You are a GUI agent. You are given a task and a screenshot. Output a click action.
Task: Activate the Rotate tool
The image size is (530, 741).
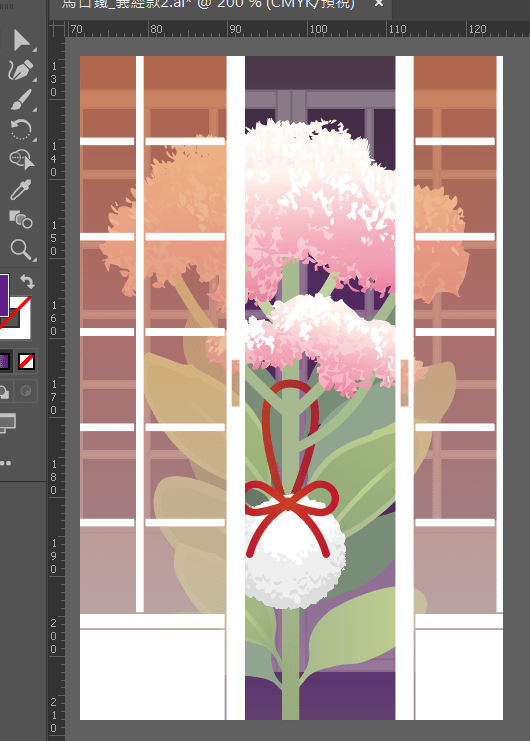21,129
